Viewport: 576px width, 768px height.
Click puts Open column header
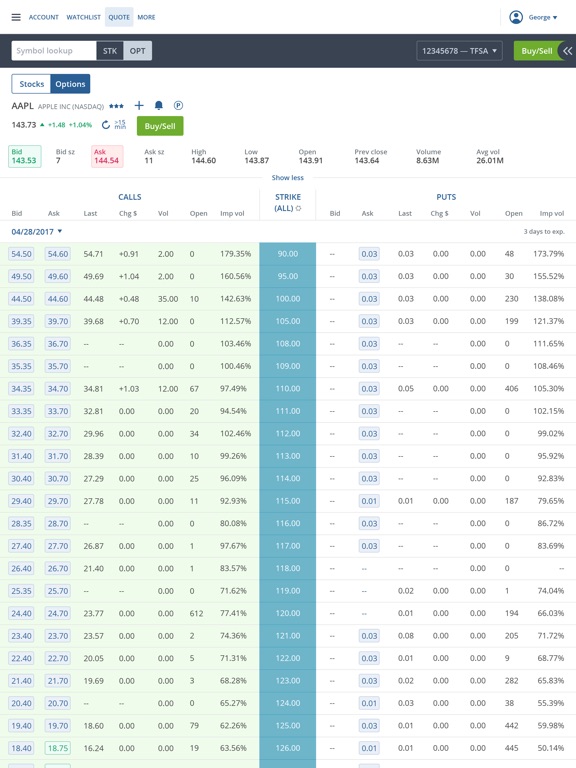click(514, 214)
